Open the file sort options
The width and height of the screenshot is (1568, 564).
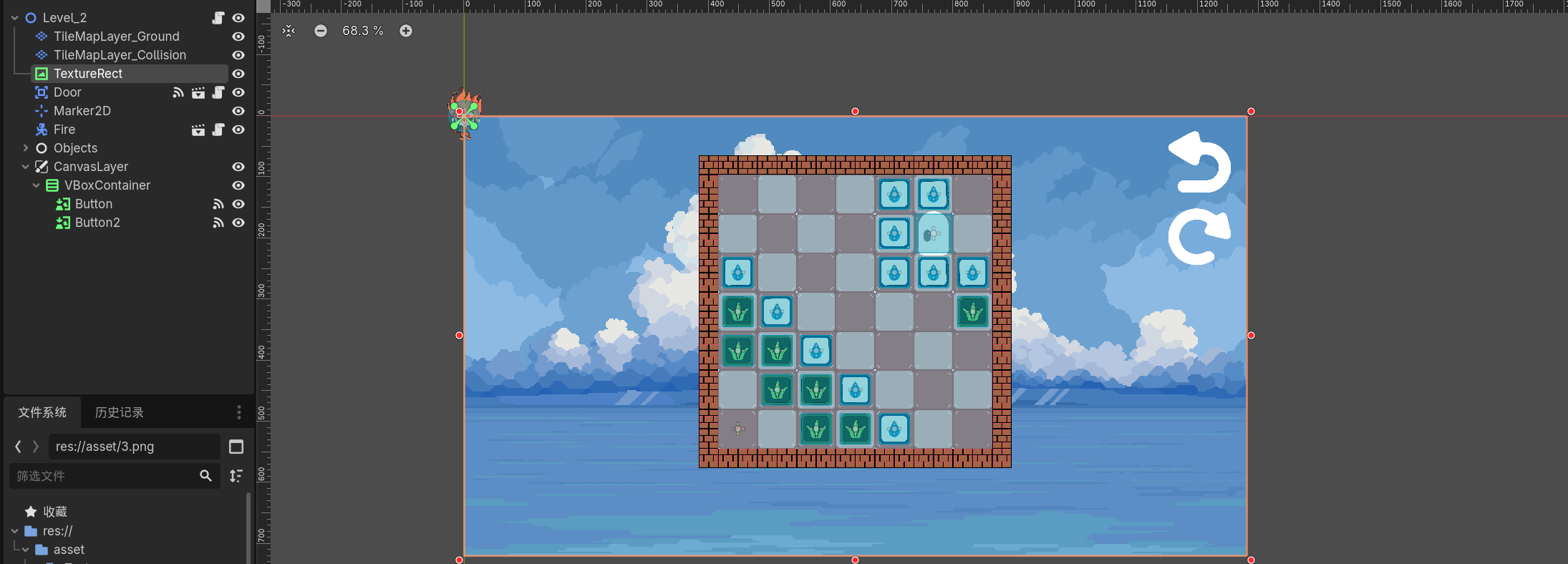click(236, 476)
